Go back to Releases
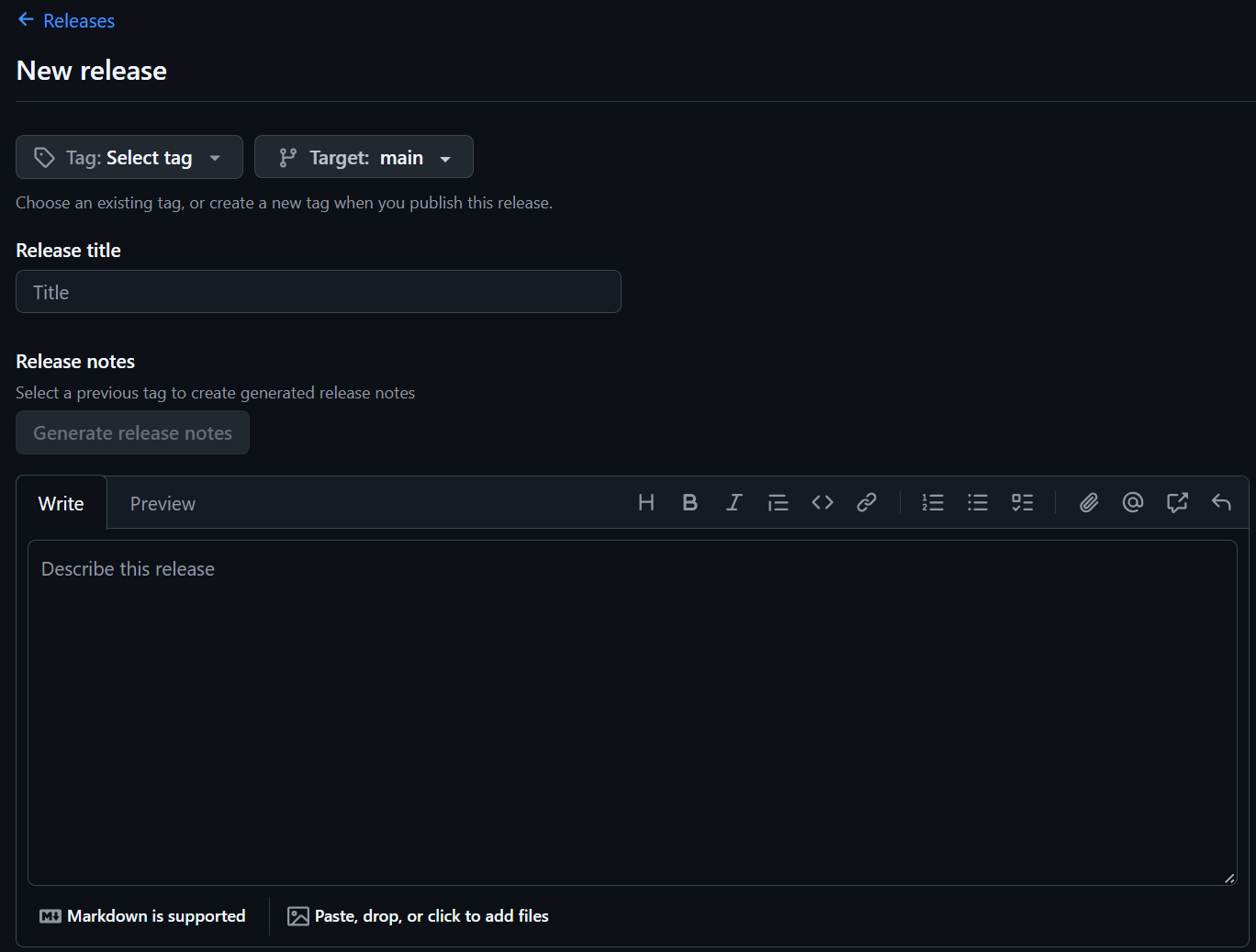 pos(66,20)
